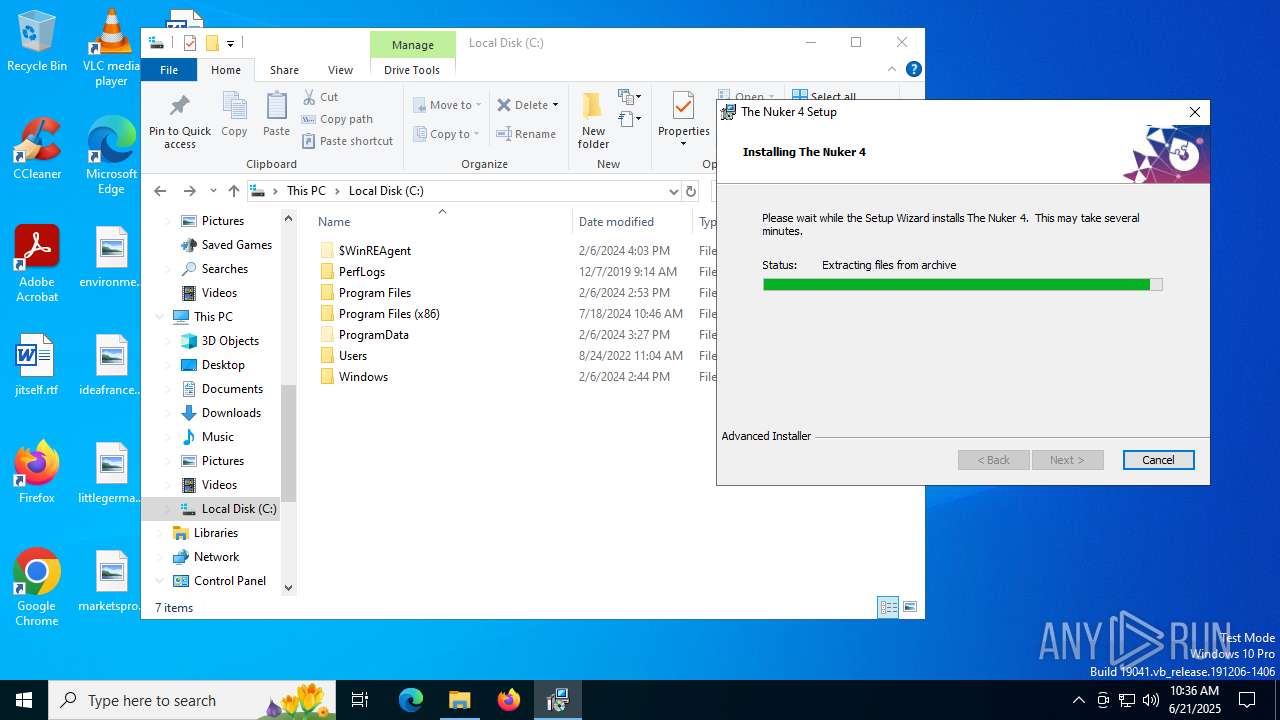This screenshot has width=1280, height=720.
Task: Expand address bar history dropdown
Action: click(x=673, y=191)
